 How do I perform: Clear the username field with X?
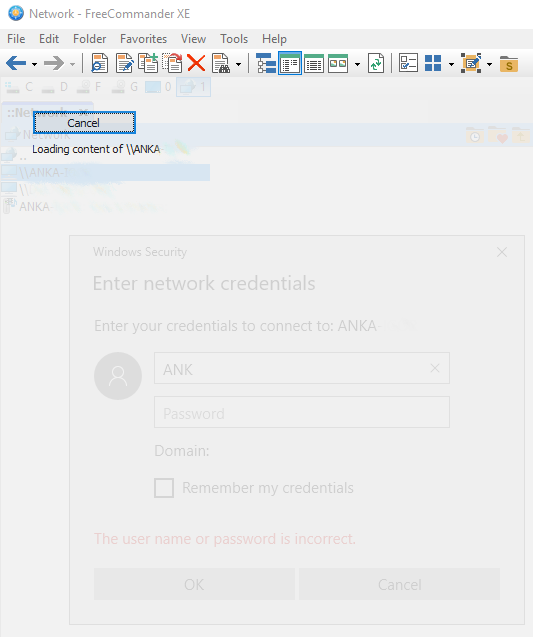tap(435, 368)
